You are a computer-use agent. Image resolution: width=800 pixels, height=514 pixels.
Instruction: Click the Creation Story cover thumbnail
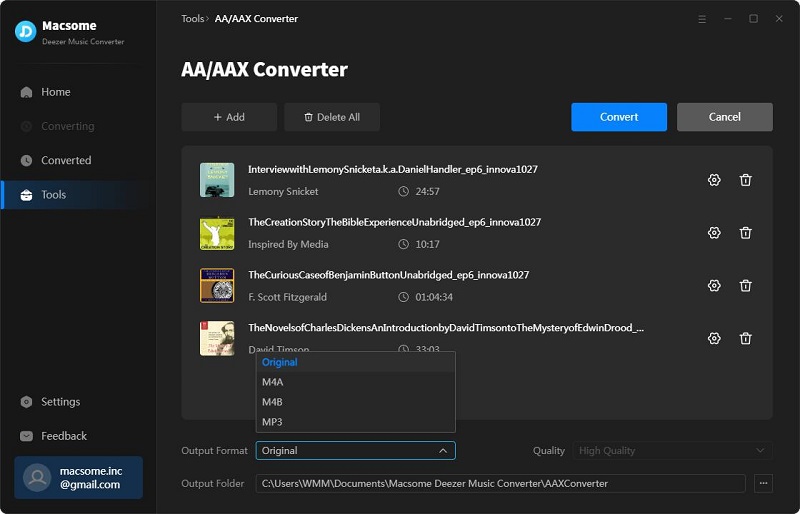coord(217,233)
